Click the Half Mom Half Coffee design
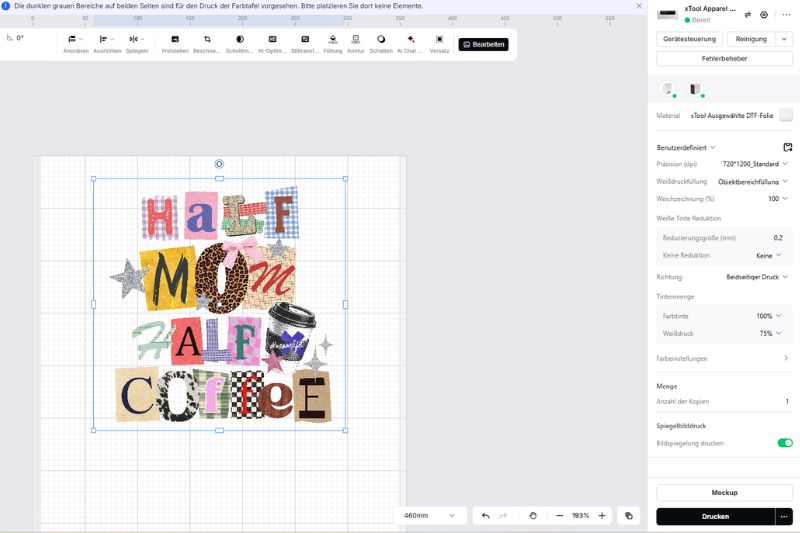Image resolution: width=800 pixels, height=533 pixels. [220, 304]
